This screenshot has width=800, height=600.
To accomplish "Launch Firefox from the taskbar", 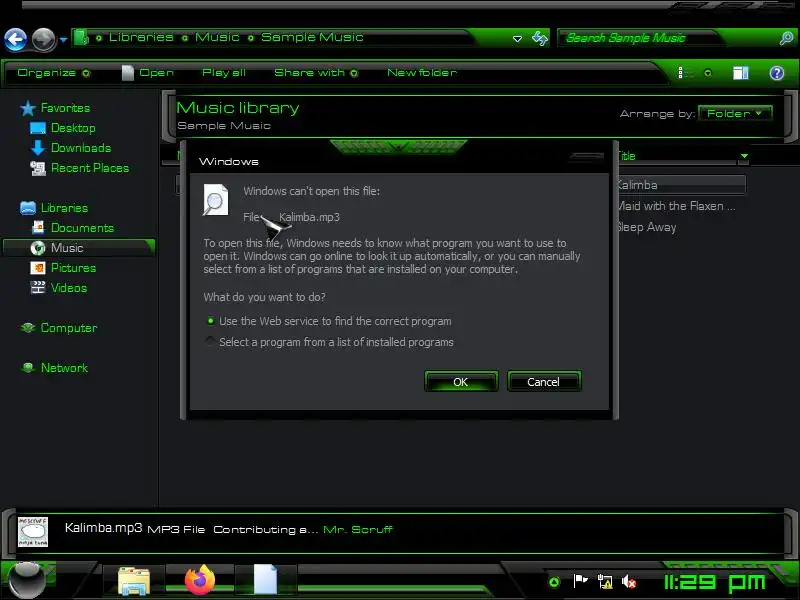I will [200, 580].
